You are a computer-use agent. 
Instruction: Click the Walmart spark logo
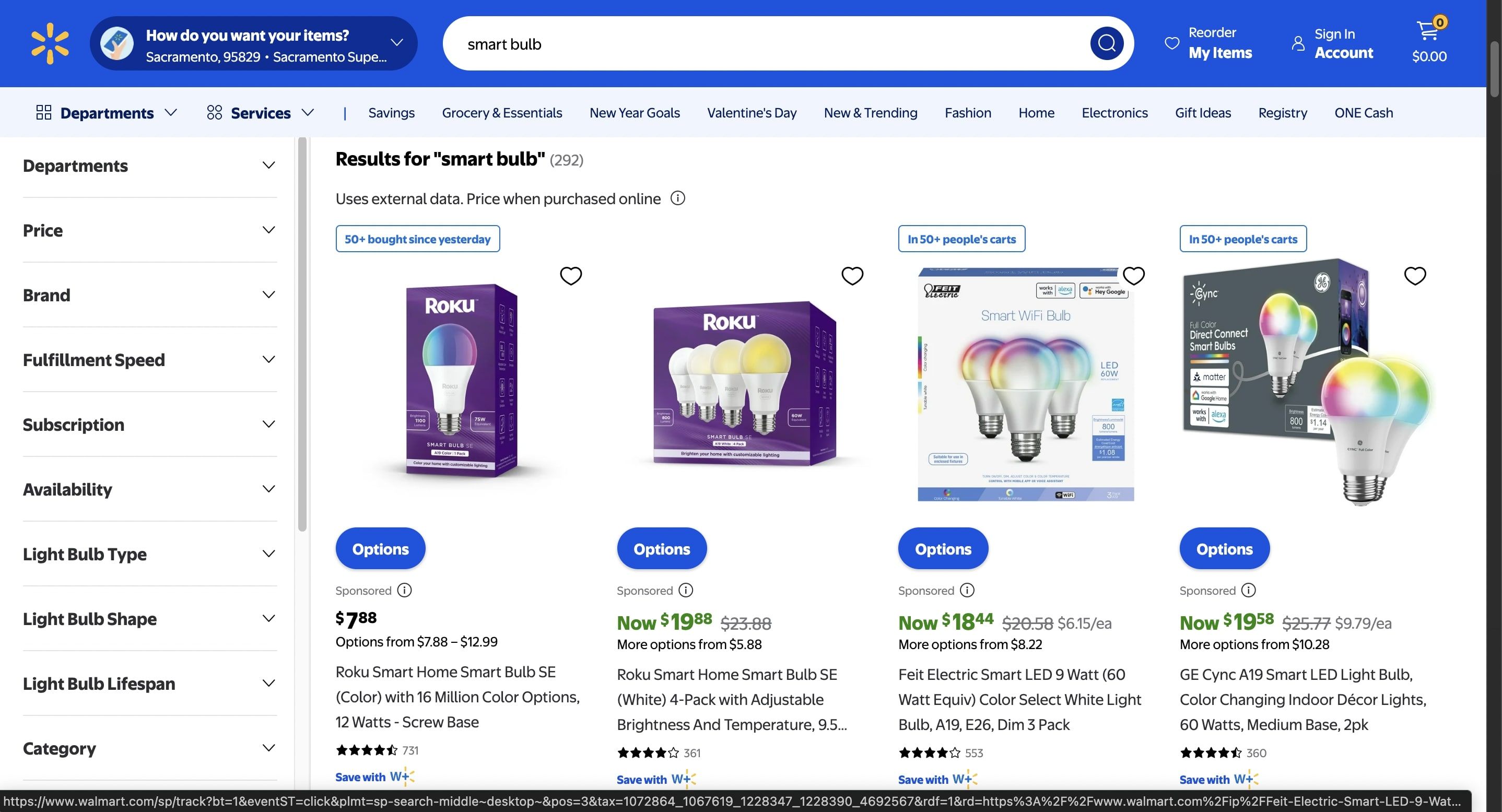tap(50, 43)
